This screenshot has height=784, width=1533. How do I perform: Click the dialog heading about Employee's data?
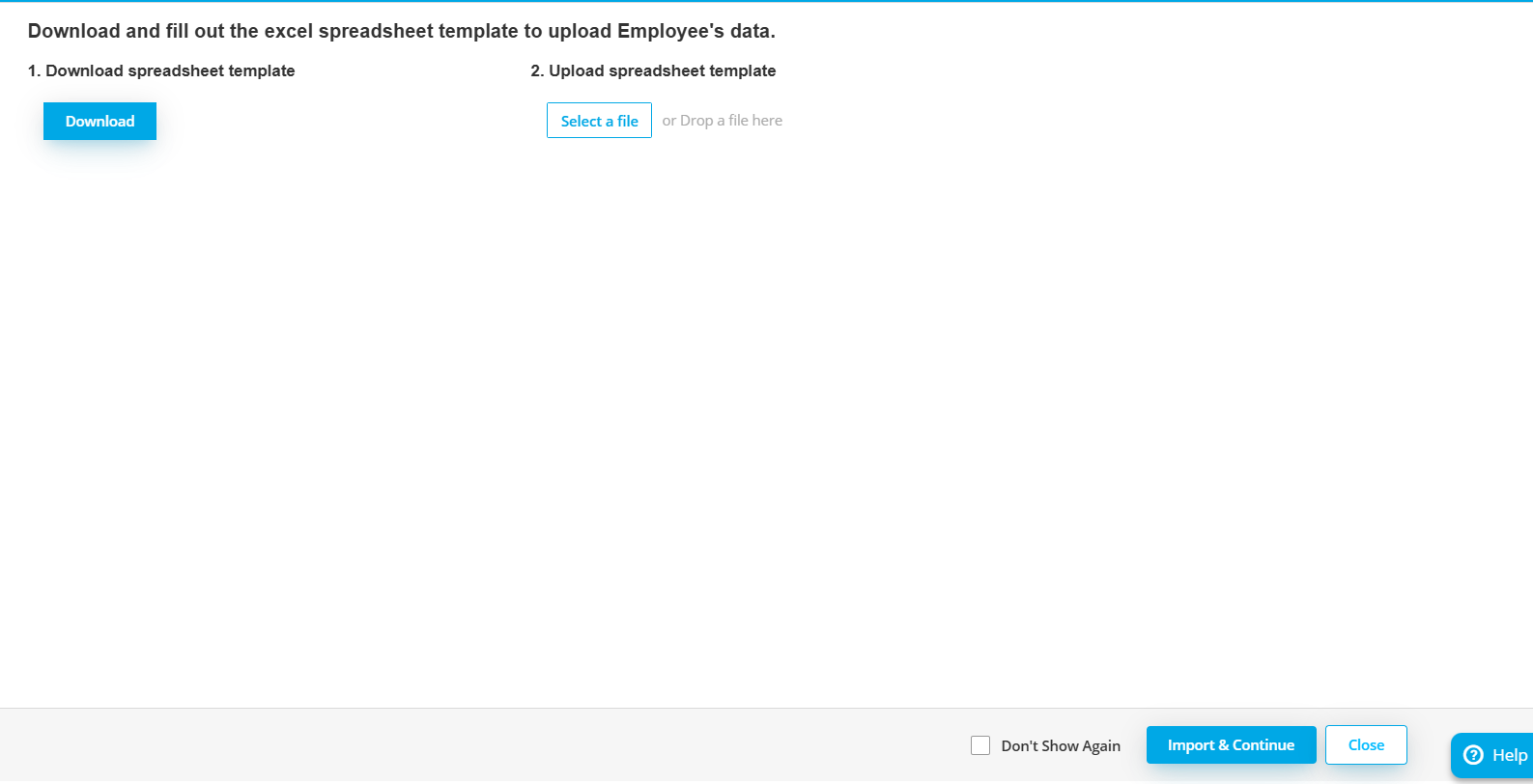pos(401,31)
